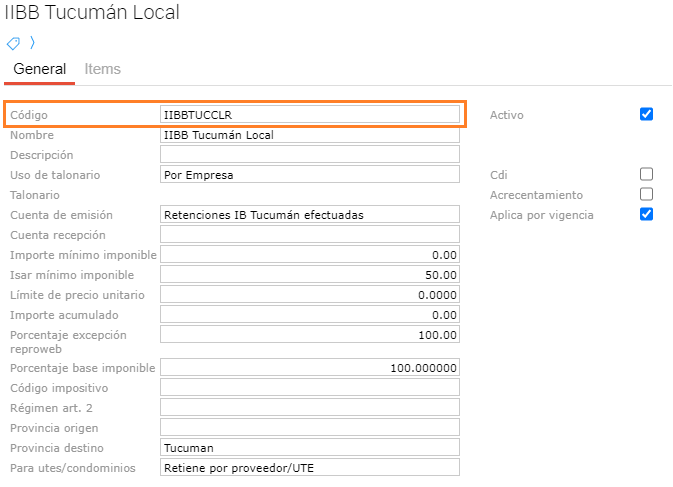673x487 pixels.
Task: Select the General tab
Action: pos(39,69)
